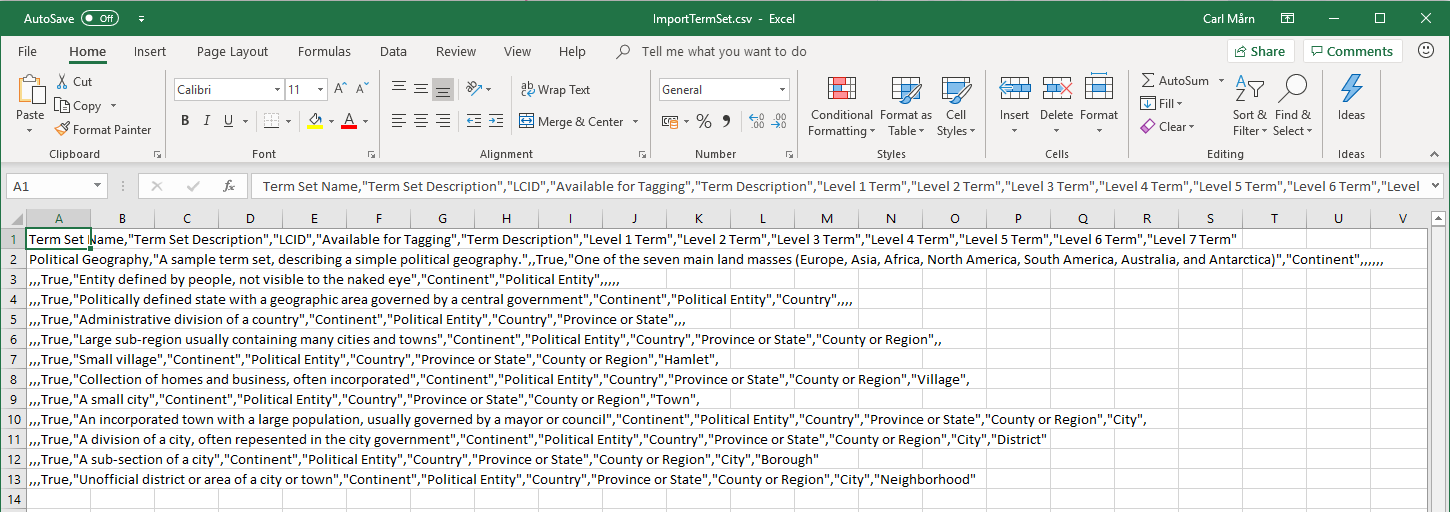Align text to the middle

pyautogui.click(x=420, y=89)
